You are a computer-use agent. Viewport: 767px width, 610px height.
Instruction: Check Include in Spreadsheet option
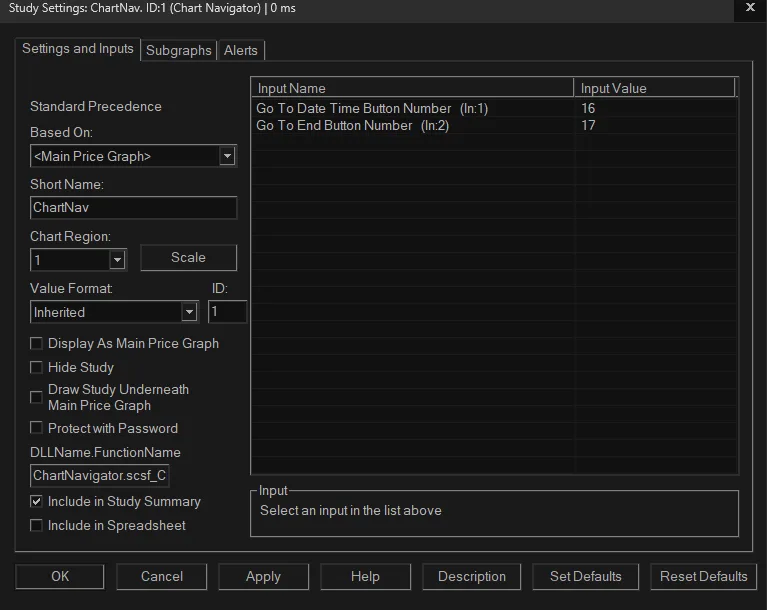click(x=36, y=525)
